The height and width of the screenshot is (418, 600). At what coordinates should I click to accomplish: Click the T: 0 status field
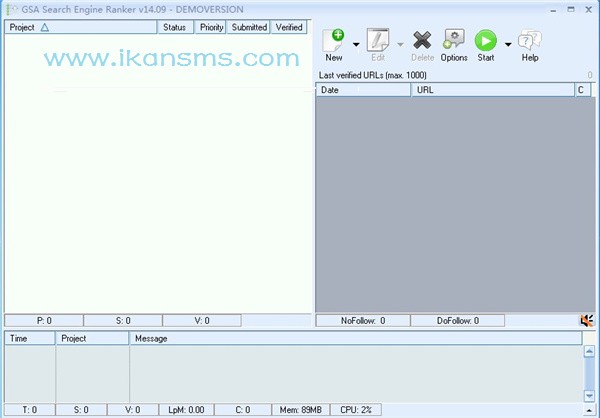[x=30, y=410]
